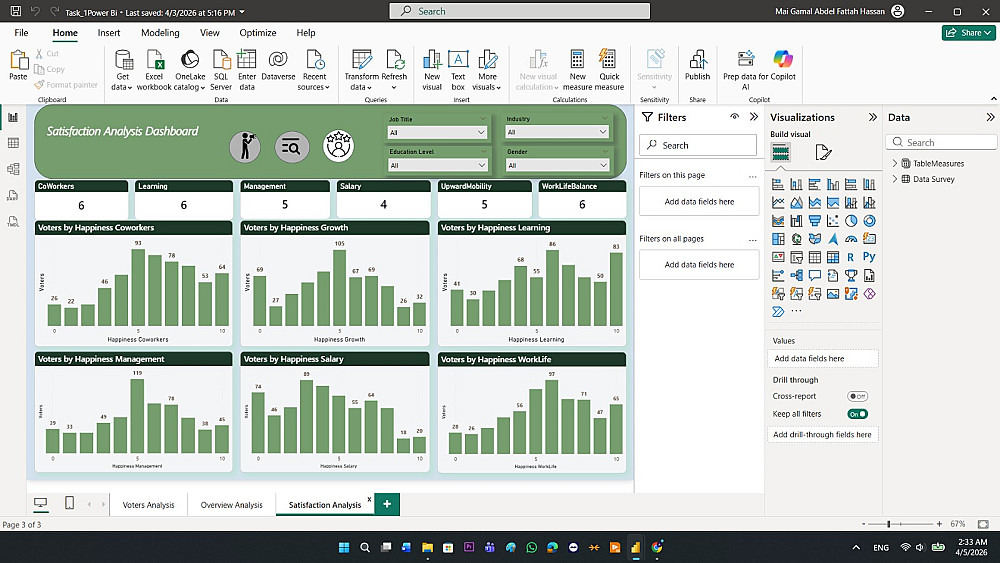Screen dimensions: 1000x563
Task: Insert a New visual
Action: point(432,70)
